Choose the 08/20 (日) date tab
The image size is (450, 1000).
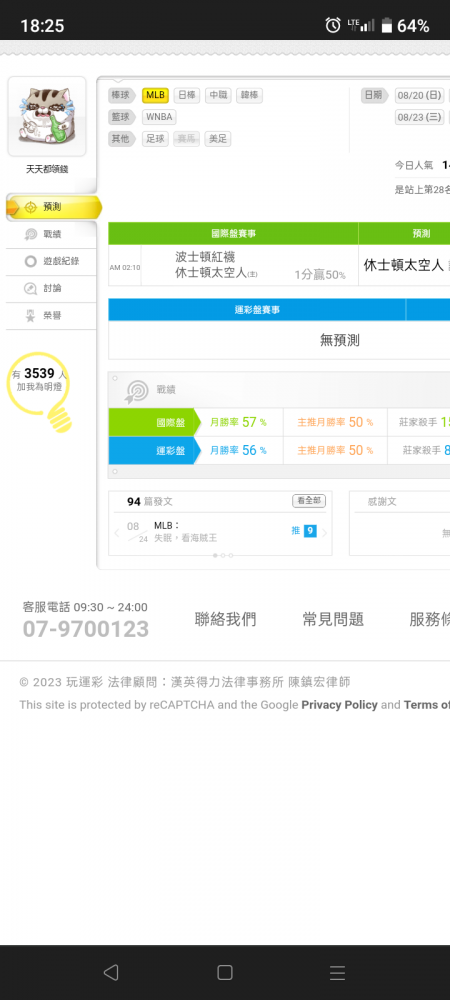point(419,96)
